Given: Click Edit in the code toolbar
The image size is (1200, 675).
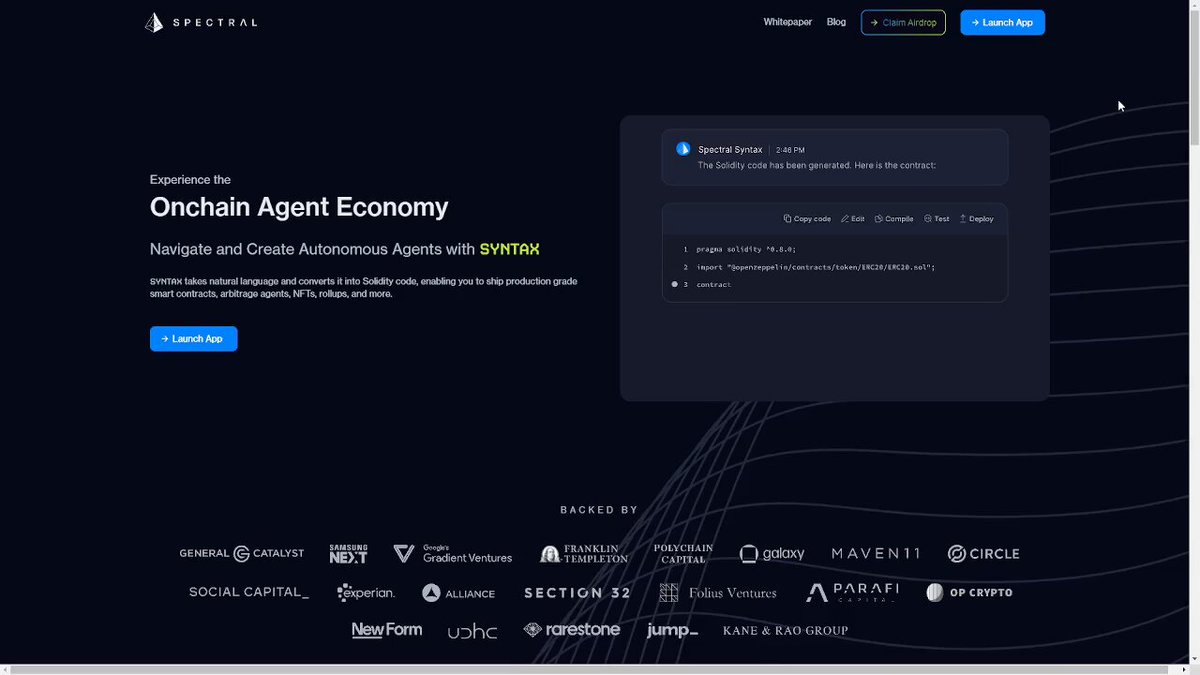Looking at the screenshot, I should 853,218.
